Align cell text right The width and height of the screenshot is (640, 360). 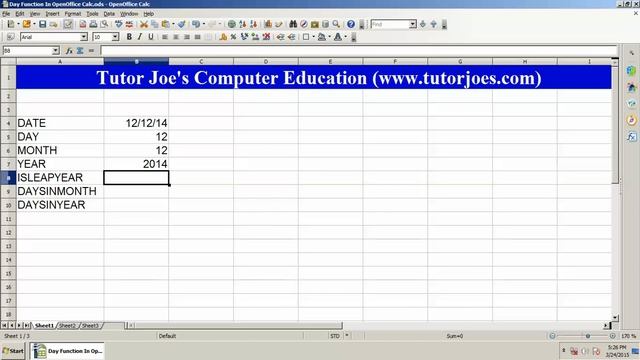coord(187,37)
